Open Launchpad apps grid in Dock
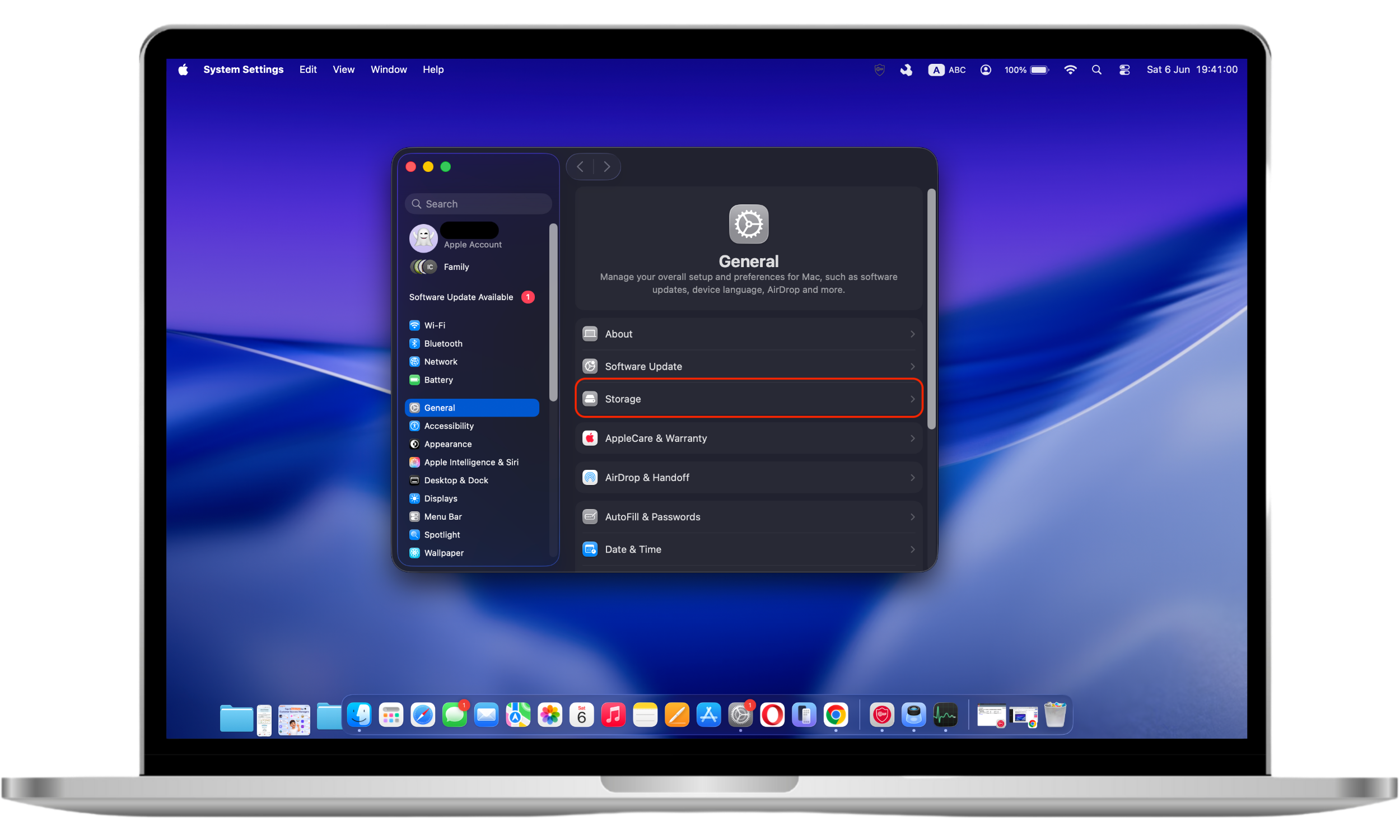1400x840 pixels. (x=390, y=715)
